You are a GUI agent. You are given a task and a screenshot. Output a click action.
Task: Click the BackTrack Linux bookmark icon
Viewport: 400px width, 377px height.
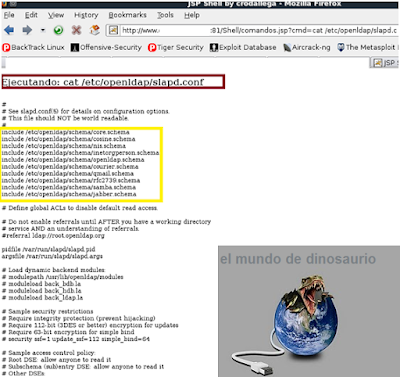[6, 48]
